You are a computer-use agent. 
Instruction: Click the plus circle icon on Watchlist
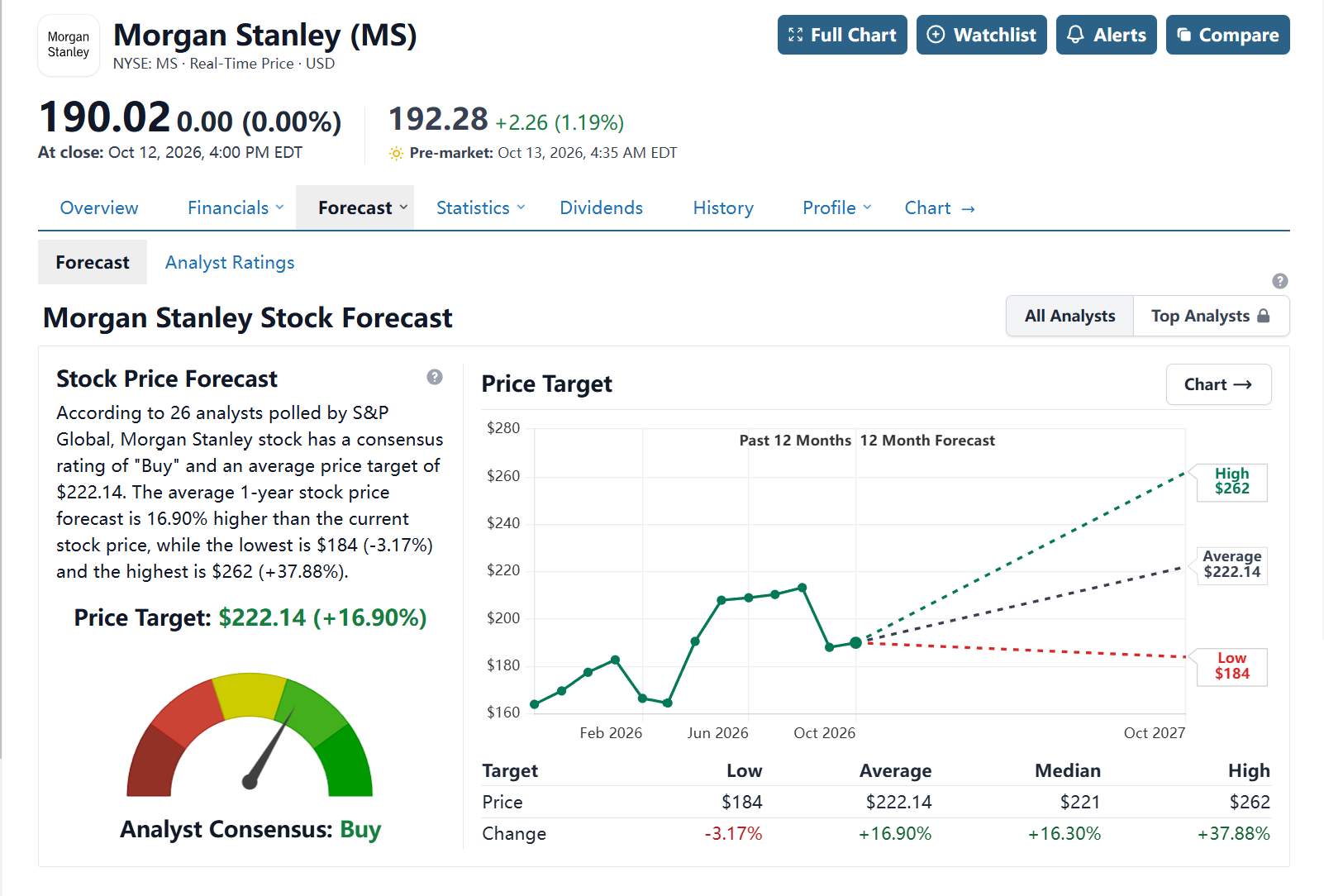tap(936, 35)
